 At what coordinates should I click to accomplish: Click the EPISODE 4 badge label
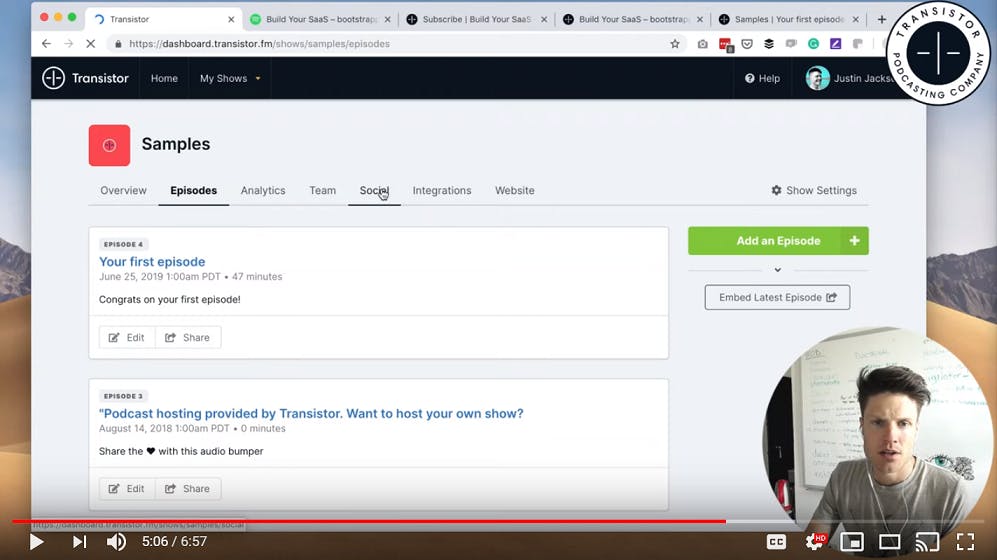click(123, 244)
